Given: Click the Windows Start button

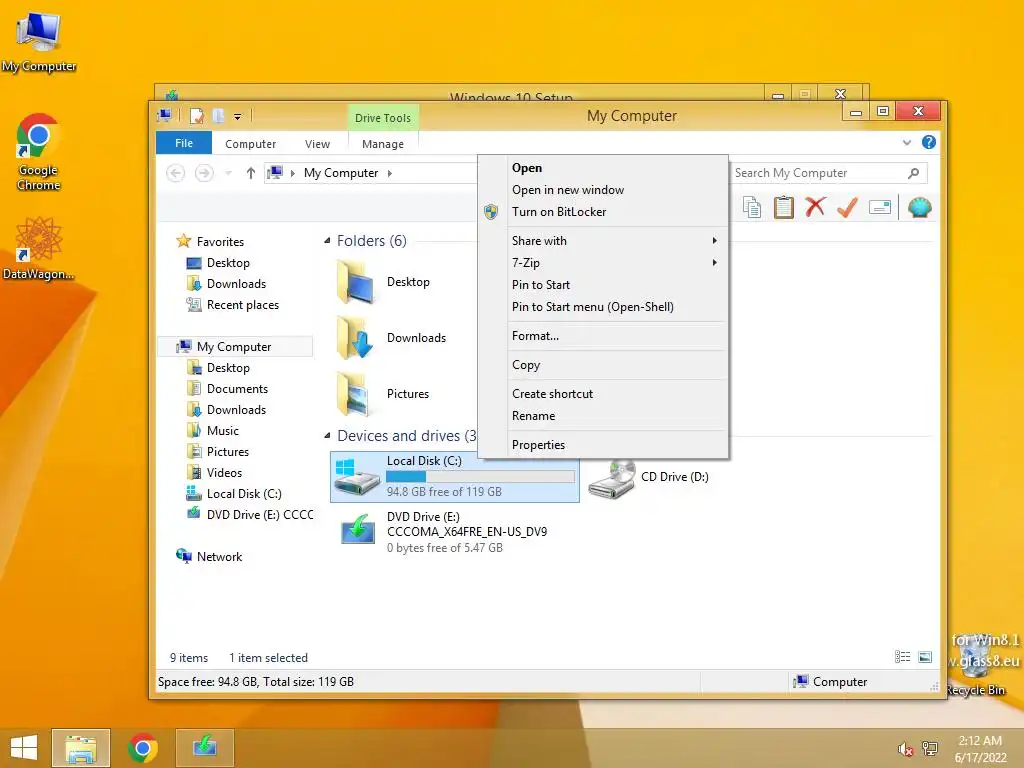Looking at the screenshot, I should tap(24, 748).
